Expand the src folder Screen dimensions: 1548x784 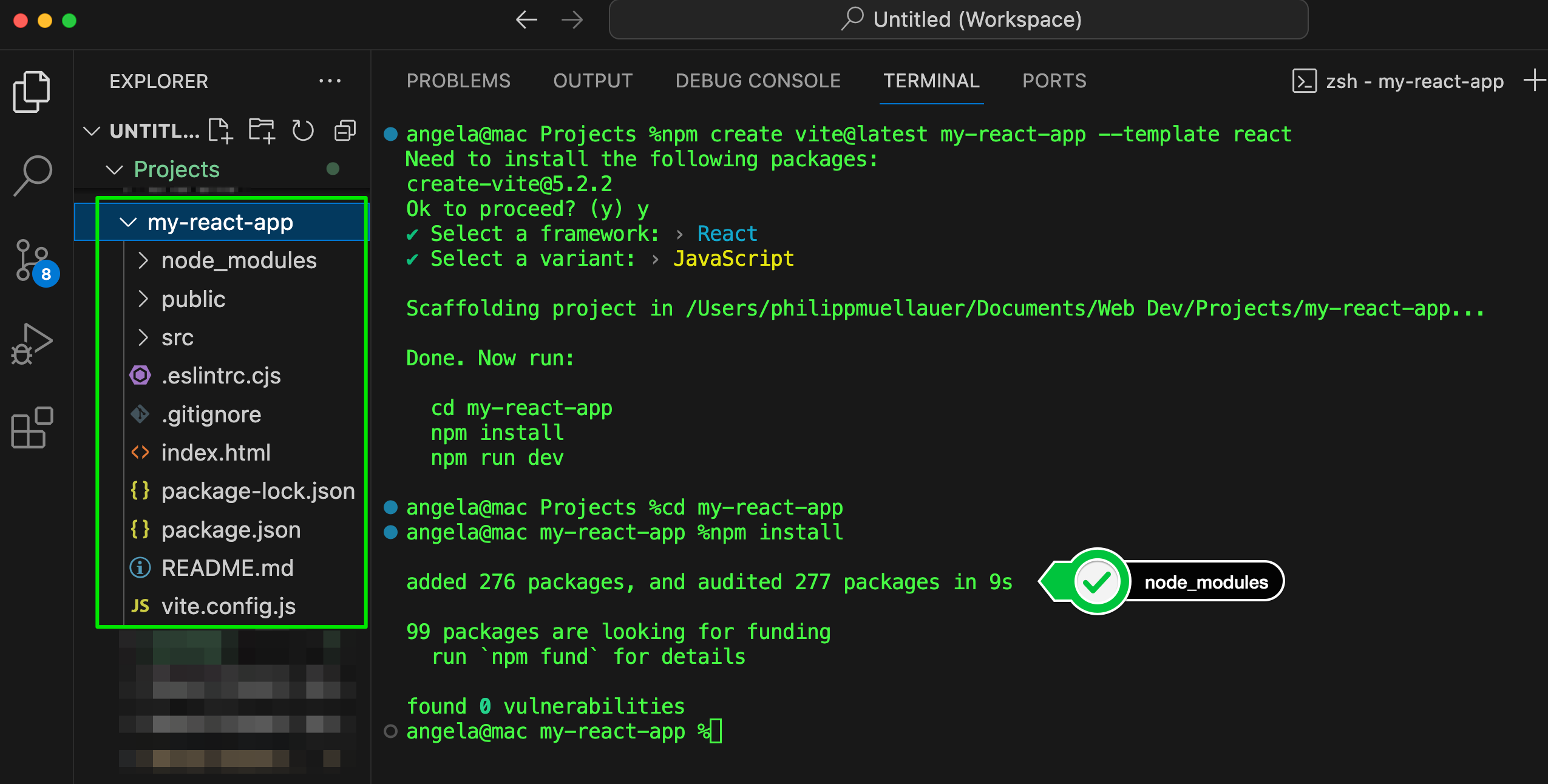pyautogui.click(x=143, y=337)
